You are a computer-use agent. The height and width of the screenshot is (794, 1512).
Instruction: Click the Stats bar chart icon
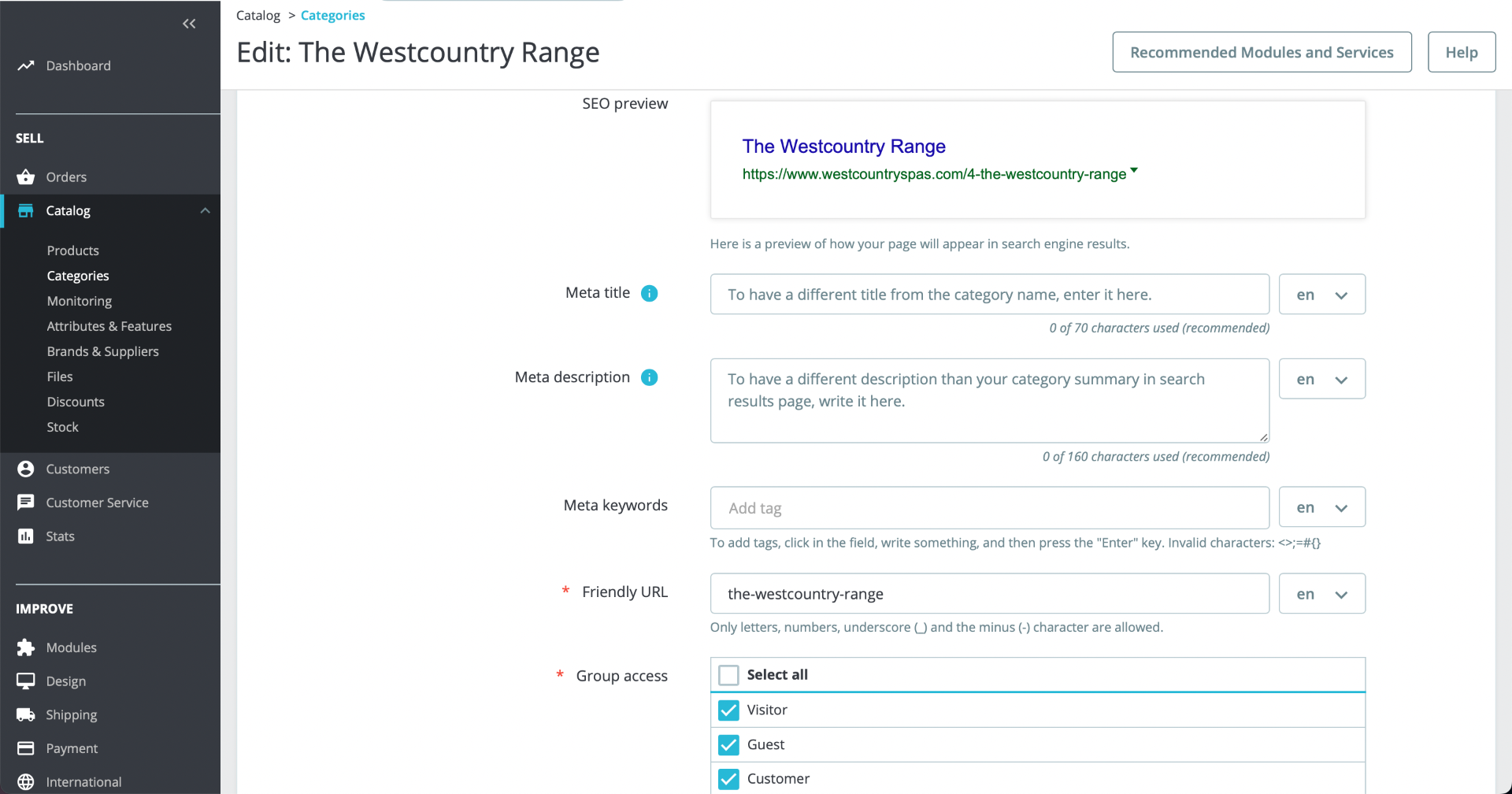point(26,536)
